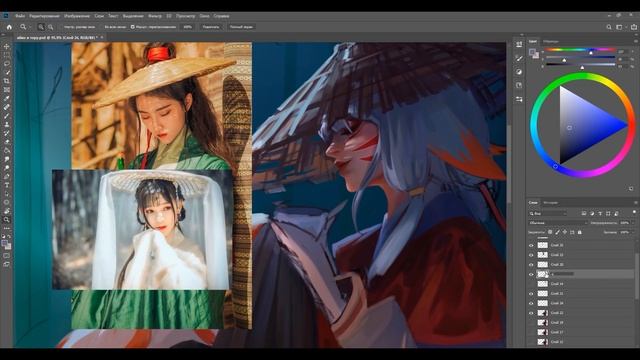Click the Share icon at top right
Screen dimensions: 640x360
(634, 27)
